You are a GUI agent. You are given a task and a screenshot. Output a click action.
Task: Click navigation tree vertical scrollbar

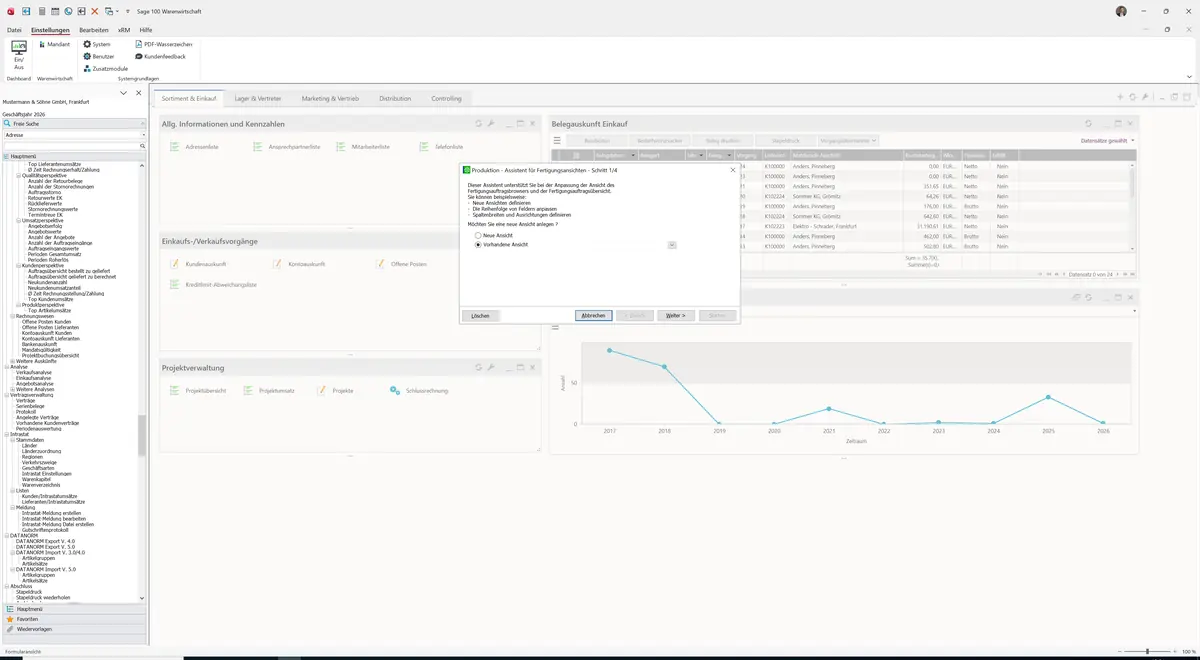click(x=142, y=435)
